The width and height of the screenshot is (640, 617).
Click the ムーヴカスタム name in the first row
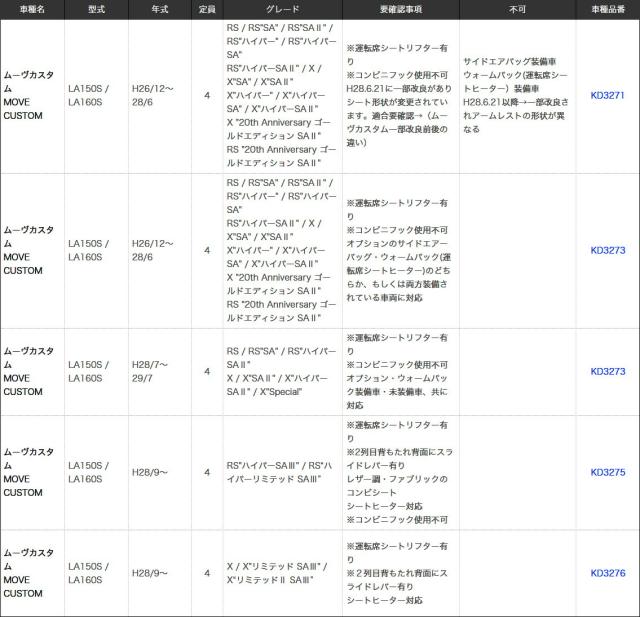tap(32, 96)
